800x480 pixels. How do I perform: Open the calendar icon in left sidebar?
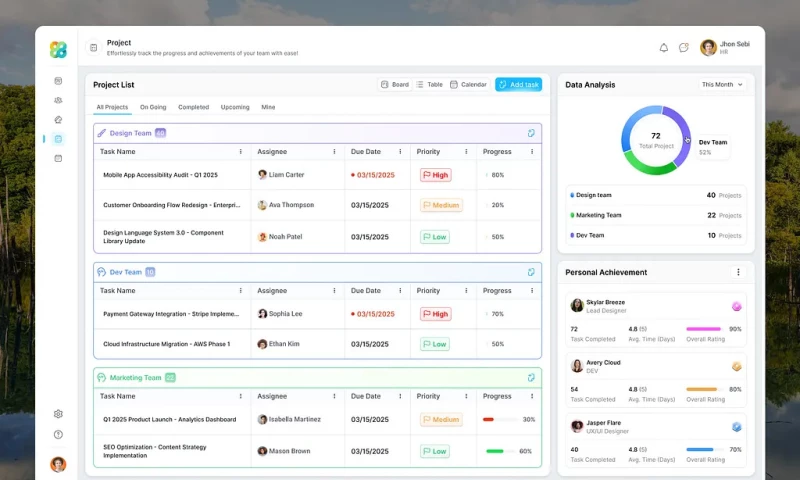tap(58, 158)
